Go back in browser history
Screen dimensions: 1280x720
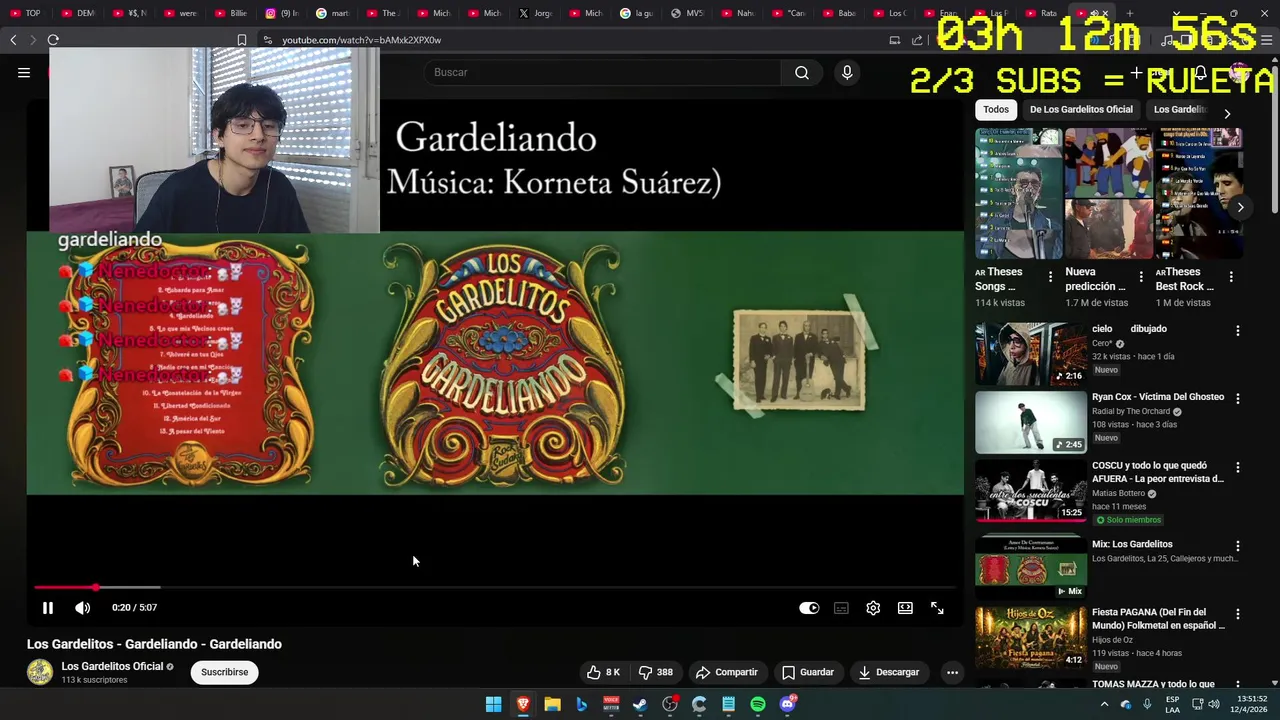13,40
